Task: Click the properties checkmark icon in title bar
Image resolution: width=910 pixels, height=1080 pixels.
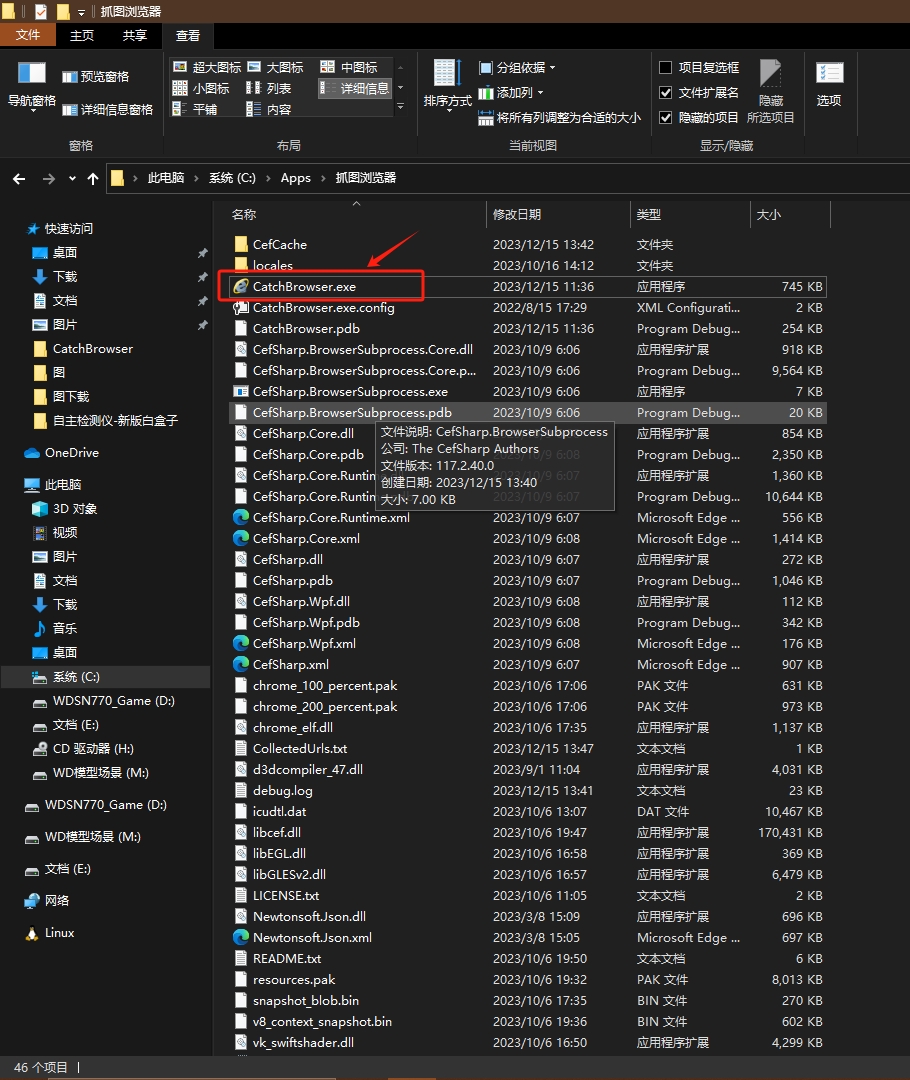Action: pos(41,12)
